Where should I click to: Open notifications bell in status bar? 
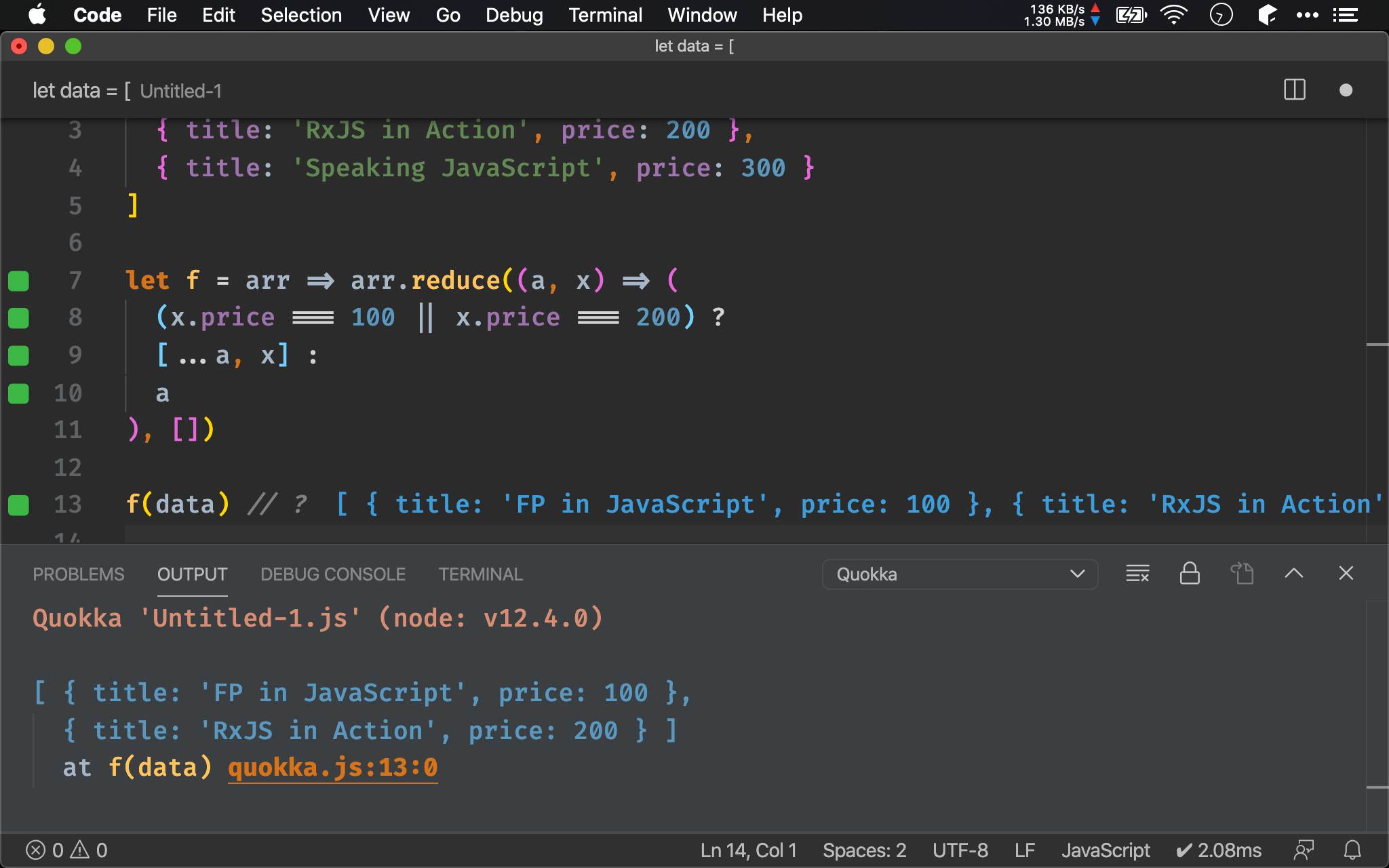[x=1352, y=850]
